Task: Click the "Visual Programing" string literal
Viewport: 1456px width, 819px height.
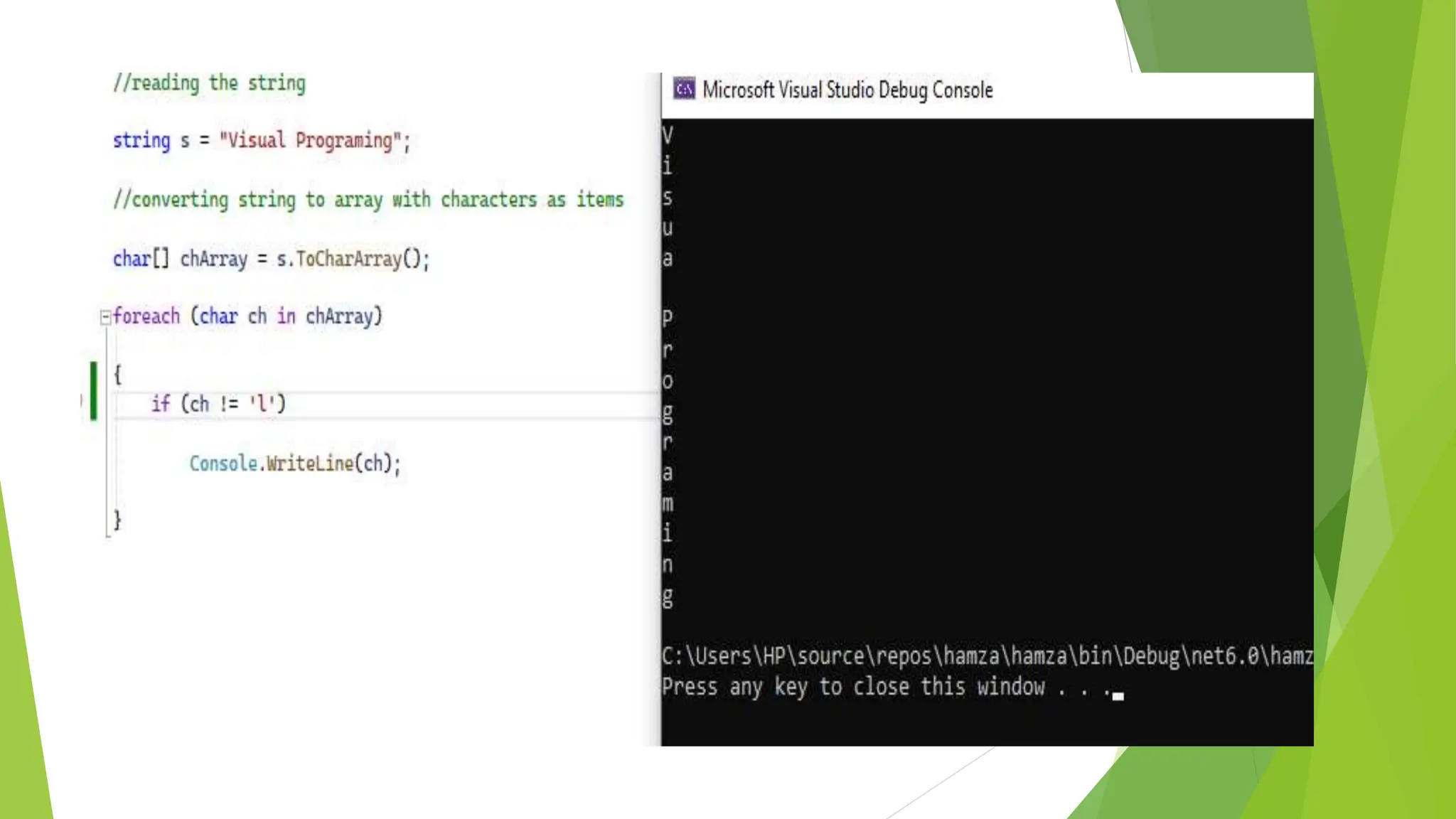Action: tap(309, 140)
